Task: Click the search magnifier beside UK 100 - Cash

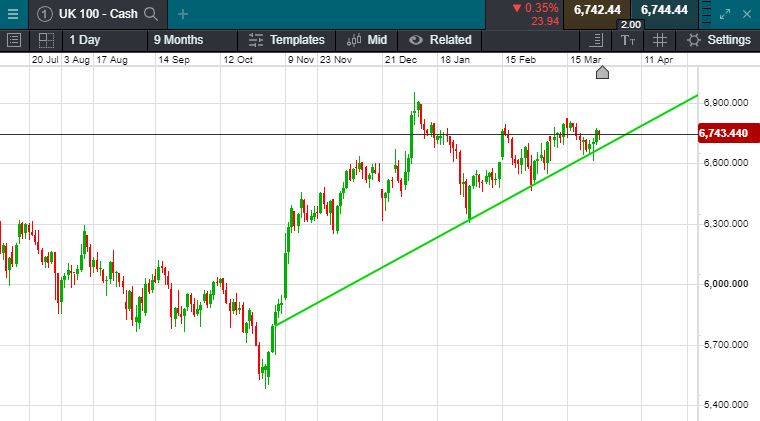Action: (x=151, y=14)
